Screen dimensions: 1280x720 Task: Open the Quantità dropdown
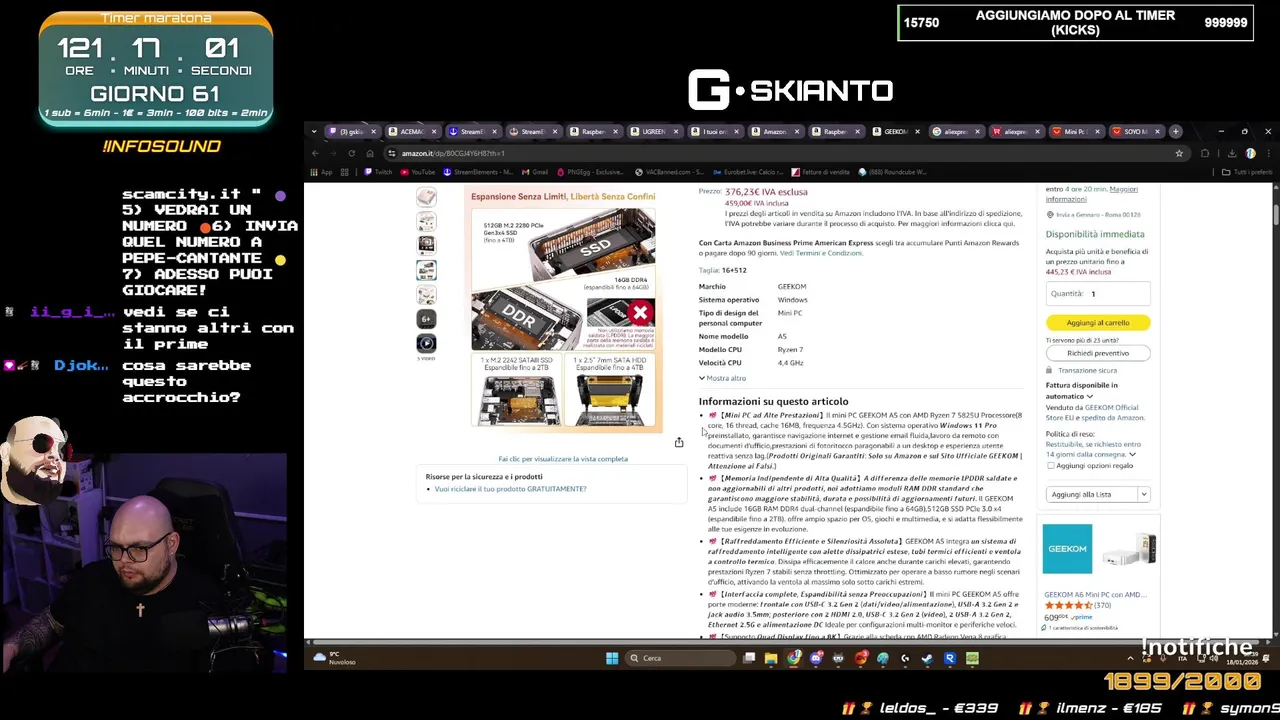[x=1098, y=294]
